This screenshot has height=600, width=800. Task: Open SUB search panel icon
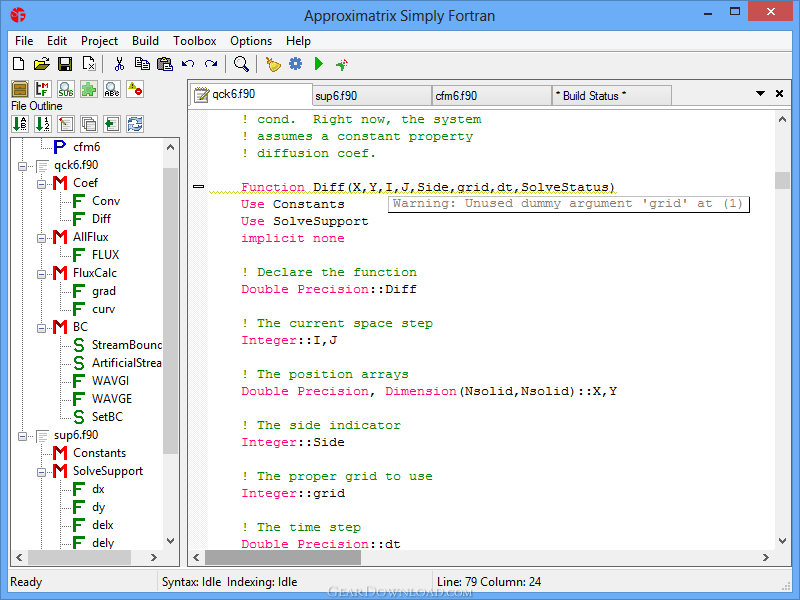click(x=66, y=89)
